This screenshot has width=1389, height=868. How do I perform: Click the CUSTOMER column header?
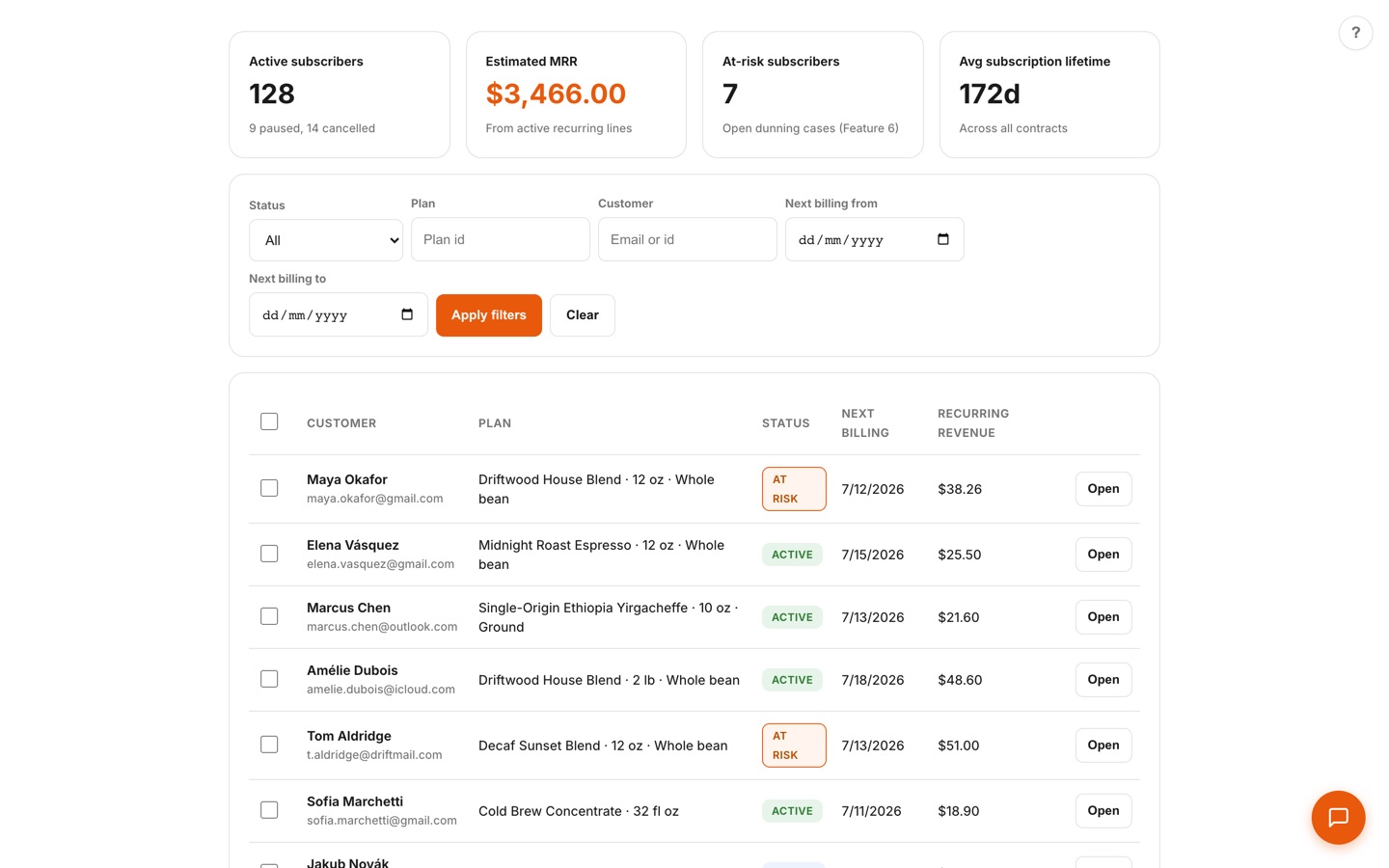341,423
